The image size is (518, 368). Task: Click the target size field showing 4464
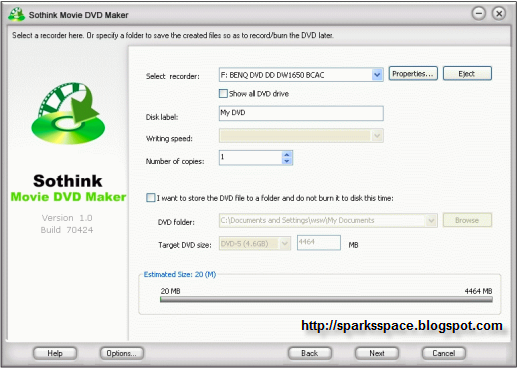coord(319,243)
